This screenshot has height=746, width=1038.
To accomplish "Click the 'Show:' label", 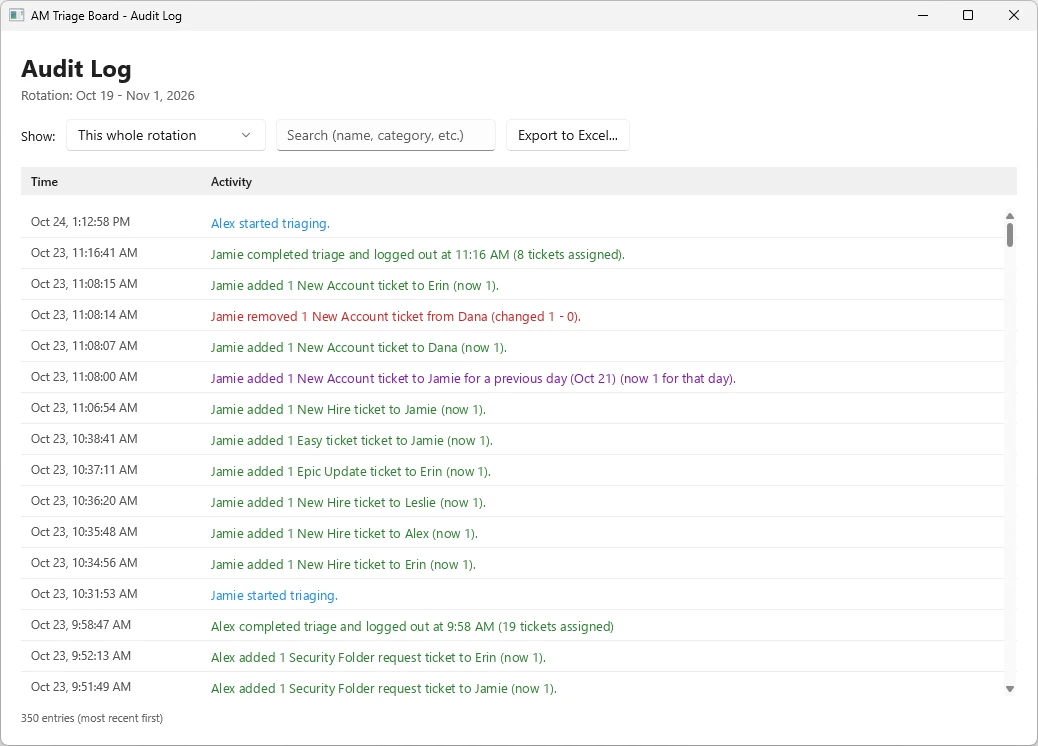I will coord(38,137).
